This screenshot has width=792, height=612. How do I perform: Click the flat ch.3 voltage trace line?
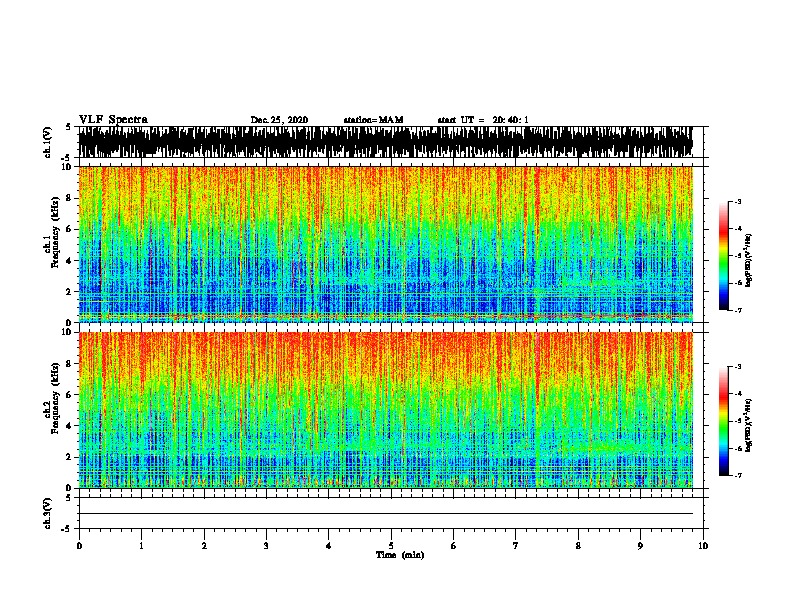click(x=385, y=514)
